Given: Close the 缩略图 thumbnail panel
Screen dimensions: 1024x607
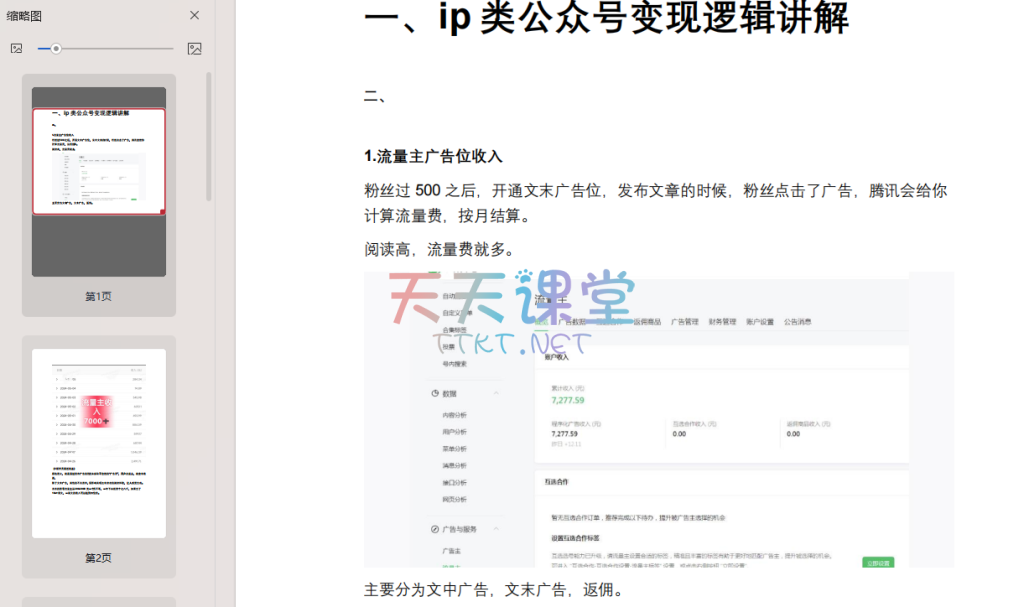Looking at the screenshot, I should tap(194, 15).
